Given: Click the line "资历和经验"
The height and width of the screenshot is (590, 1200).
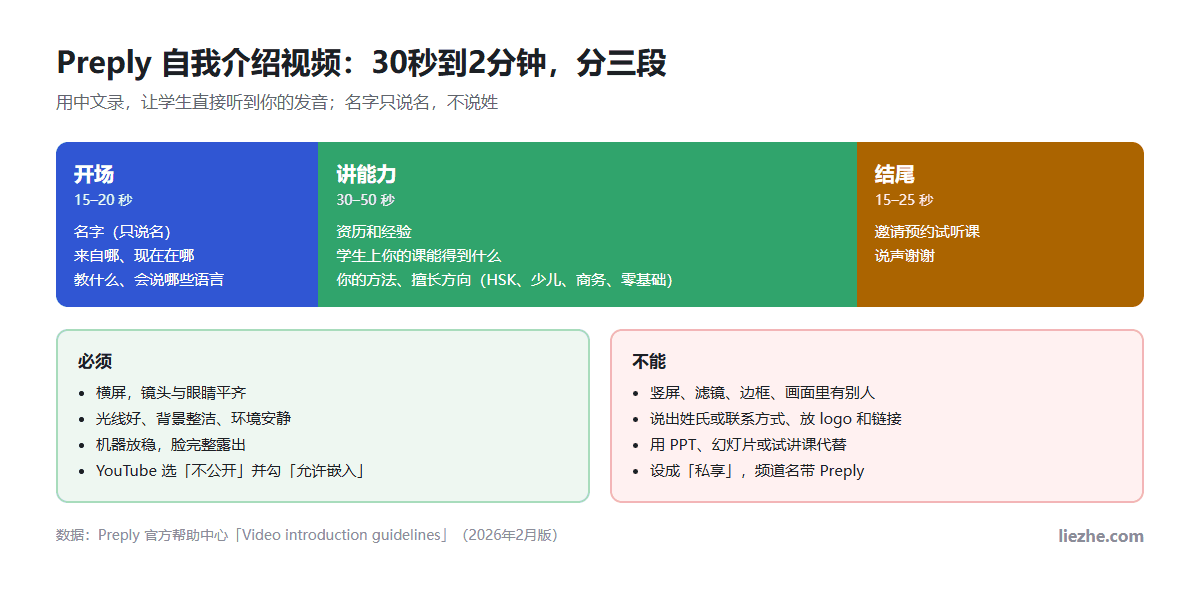Looking at the screenshot, I should tap(374, 231).
